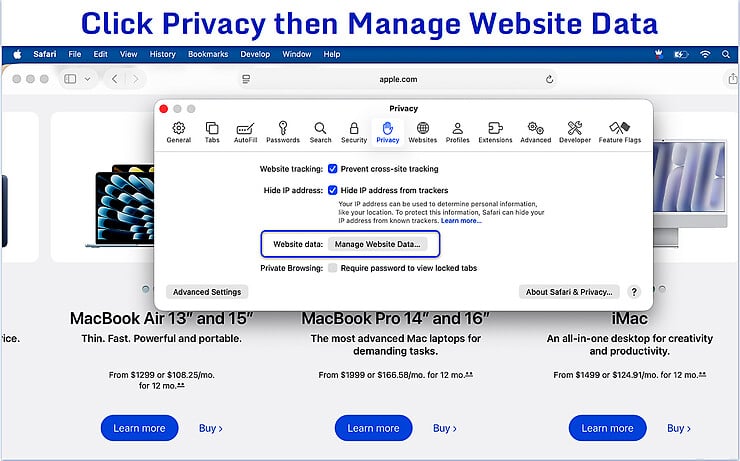Open the Safari menu
Image resolution: width=740 pixels, height=461 pixels.
[45, 54]
